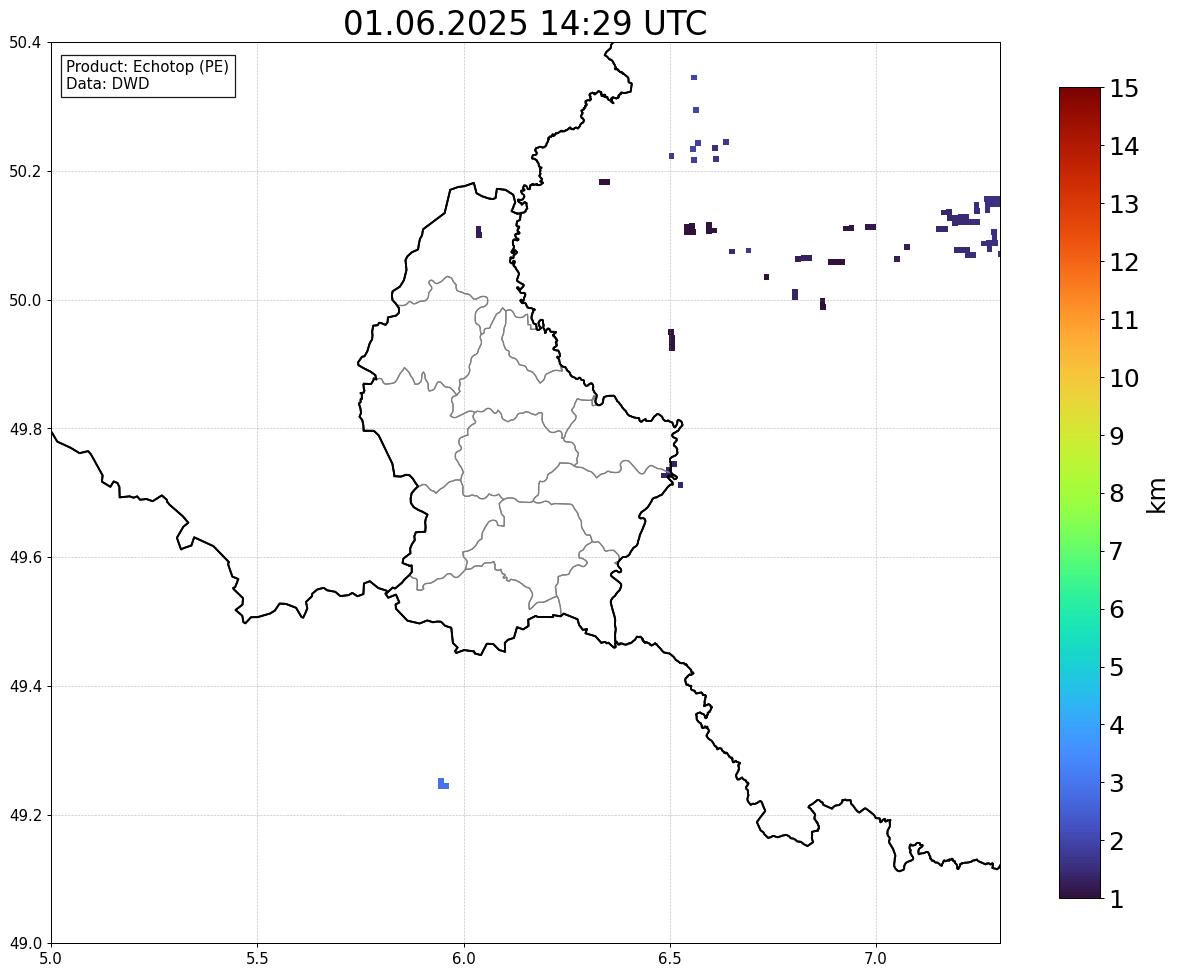The image size is (1178, 976).
Task: Click the blue echo pixel near 49.25 latitude
Action: [443, 784]
